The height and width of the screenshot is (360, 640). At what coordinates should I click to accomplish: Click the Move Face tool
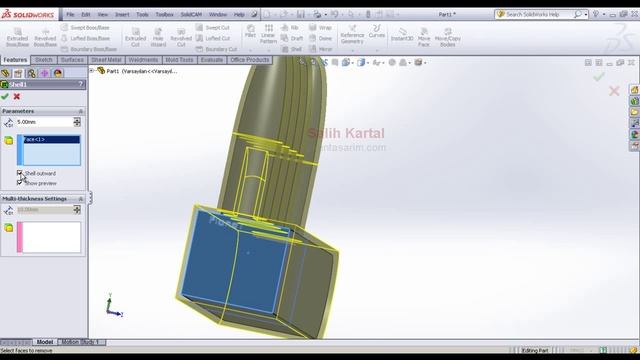(424, 37)
